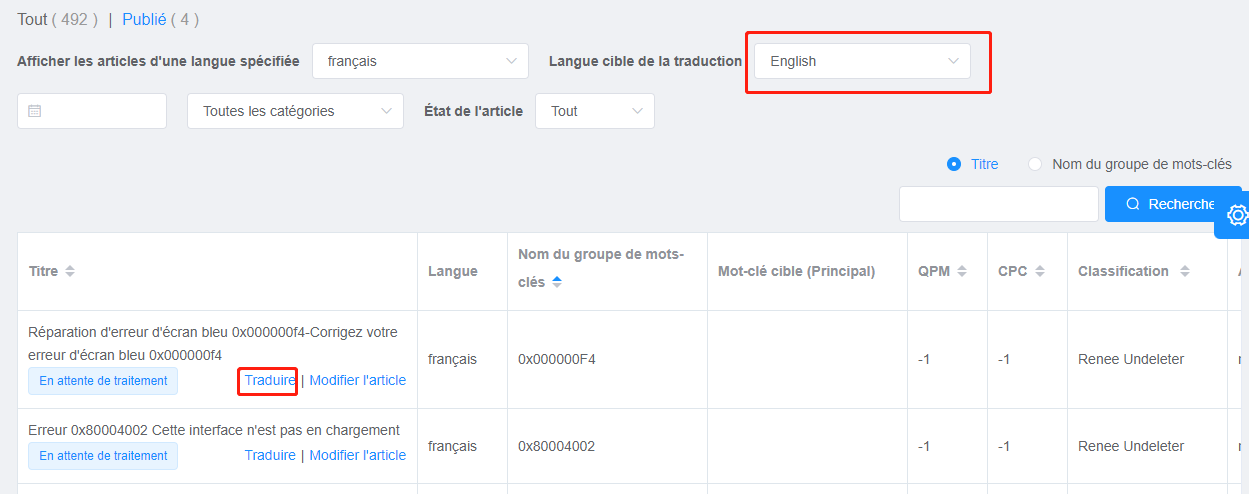This screenshot has height=494, width=1249.
Task: Select Nom du groupe de mots-clés radio
Action: click(x=1035, y=164)
